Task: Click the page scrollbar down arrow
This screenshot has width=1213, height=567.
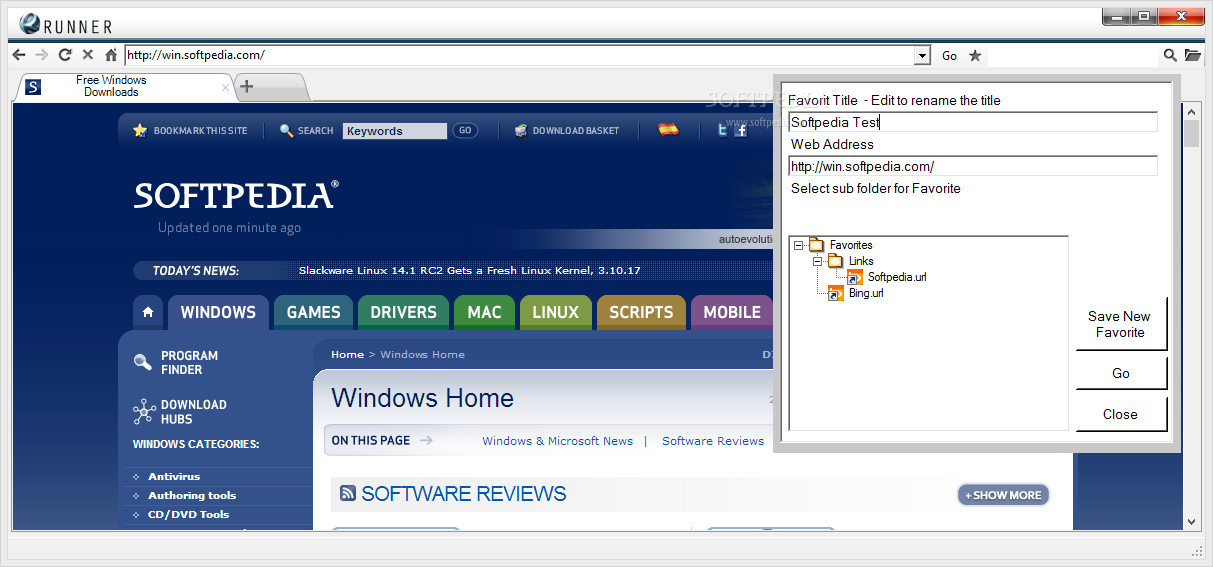Action: coord(1190,521)
